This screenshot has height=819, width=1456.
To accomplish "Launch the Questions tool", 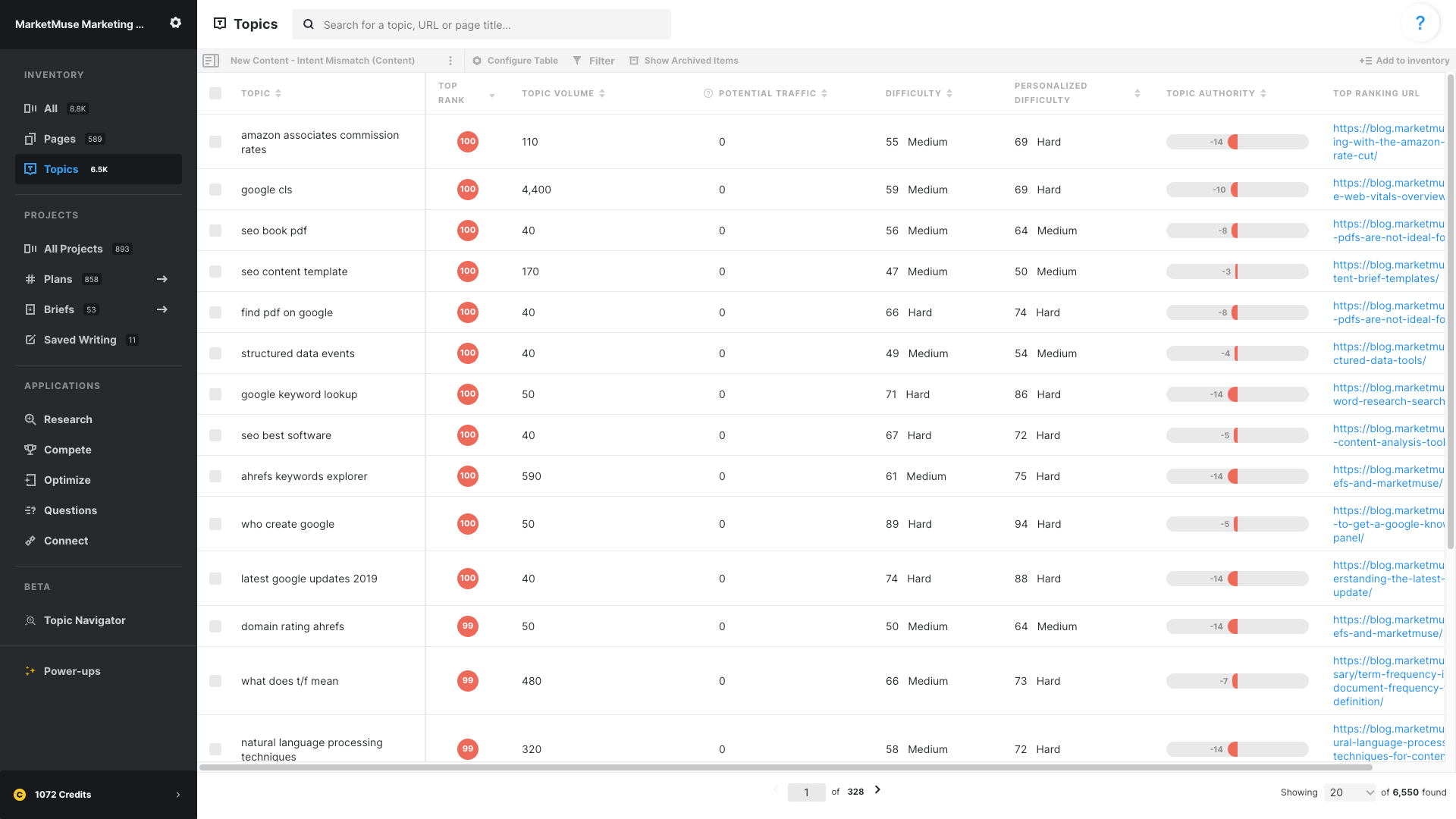I will pos(71,510).
